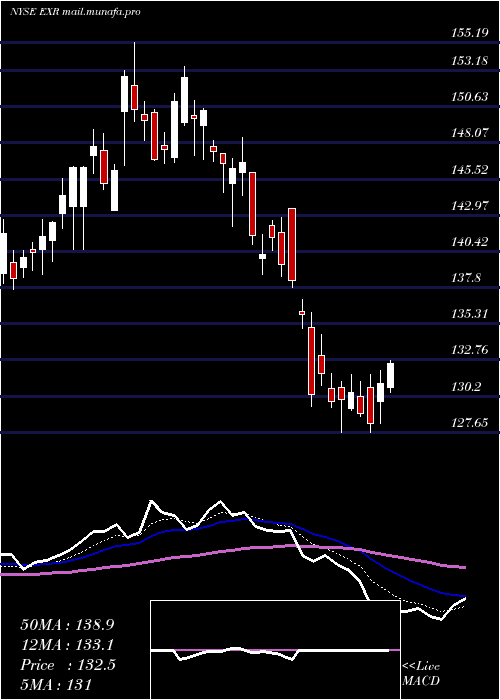Select the 148.07 price level label
The height and width of the screenshot is (700, 500).
click(468, 133)
